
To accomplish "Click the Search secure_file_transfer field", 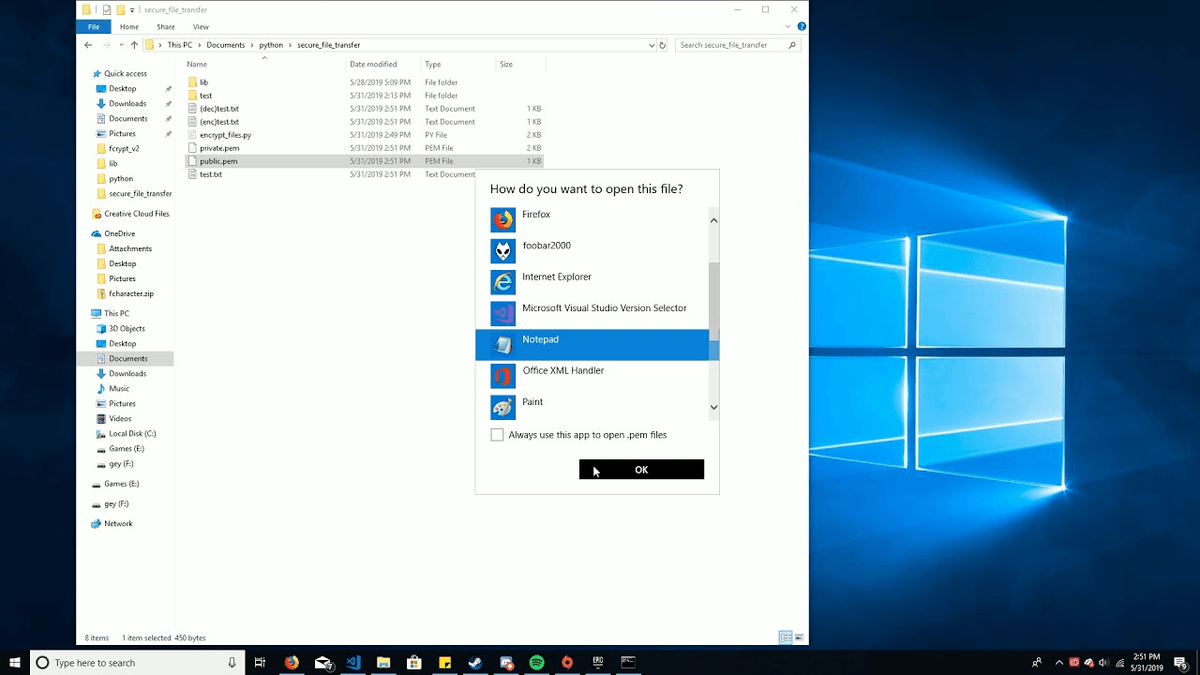I will click(732, 45).
